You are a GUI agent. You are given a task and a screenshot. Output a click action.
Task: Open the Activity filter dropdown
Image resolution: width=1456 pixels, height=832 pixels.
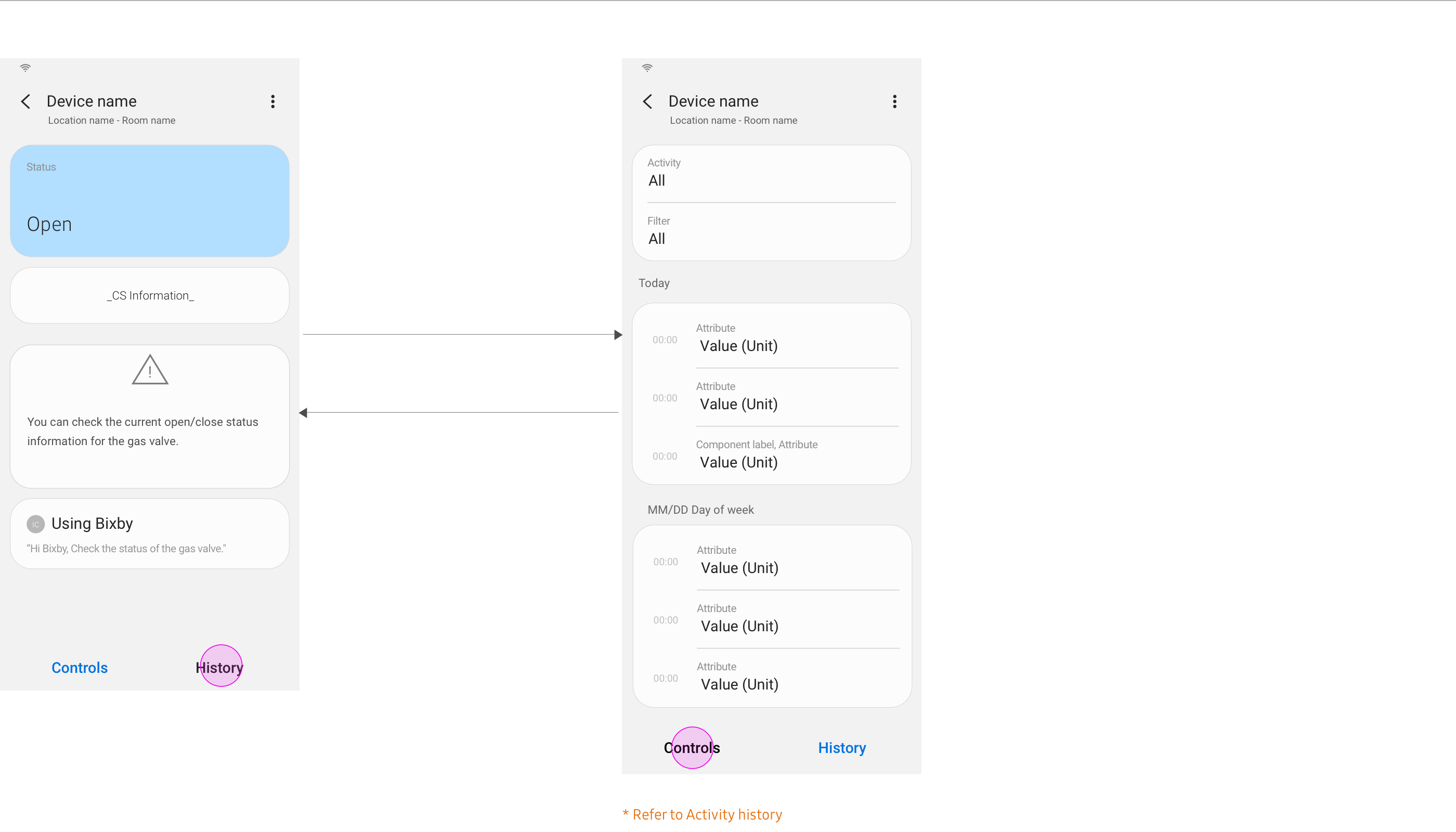(771, 174)
